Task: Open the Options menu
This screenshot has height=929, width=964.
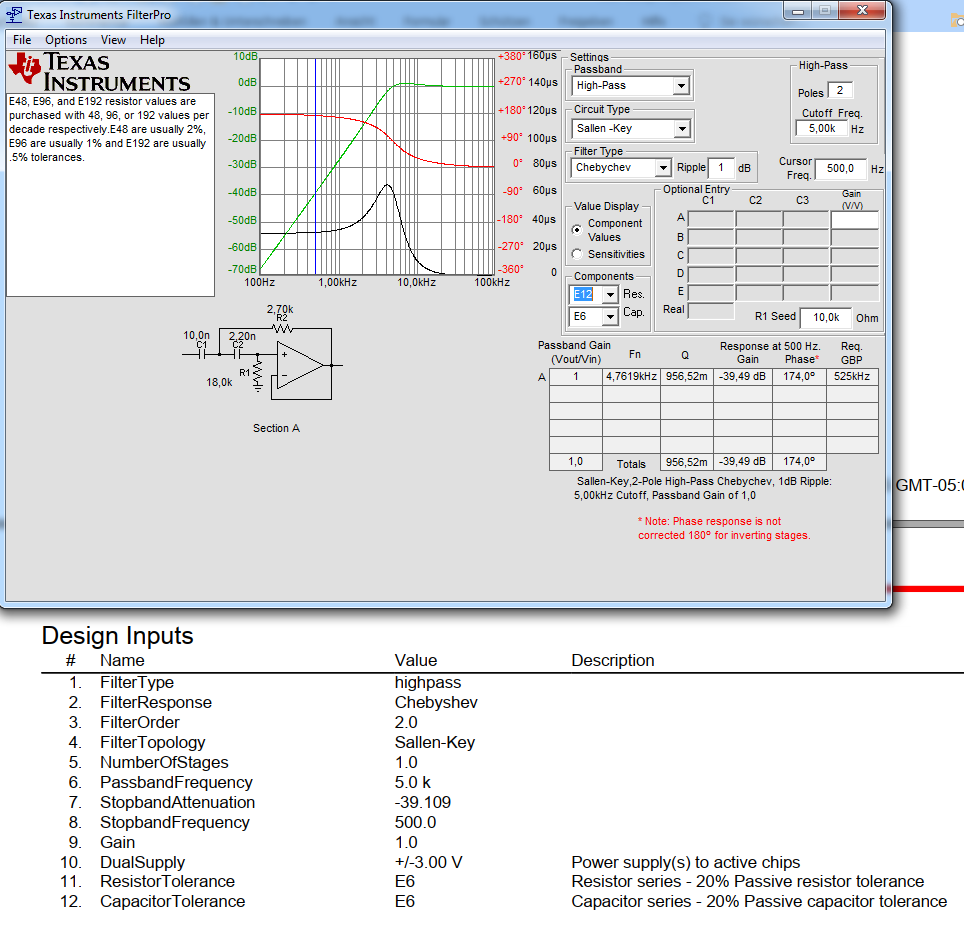Action: (x=66, y=40)
